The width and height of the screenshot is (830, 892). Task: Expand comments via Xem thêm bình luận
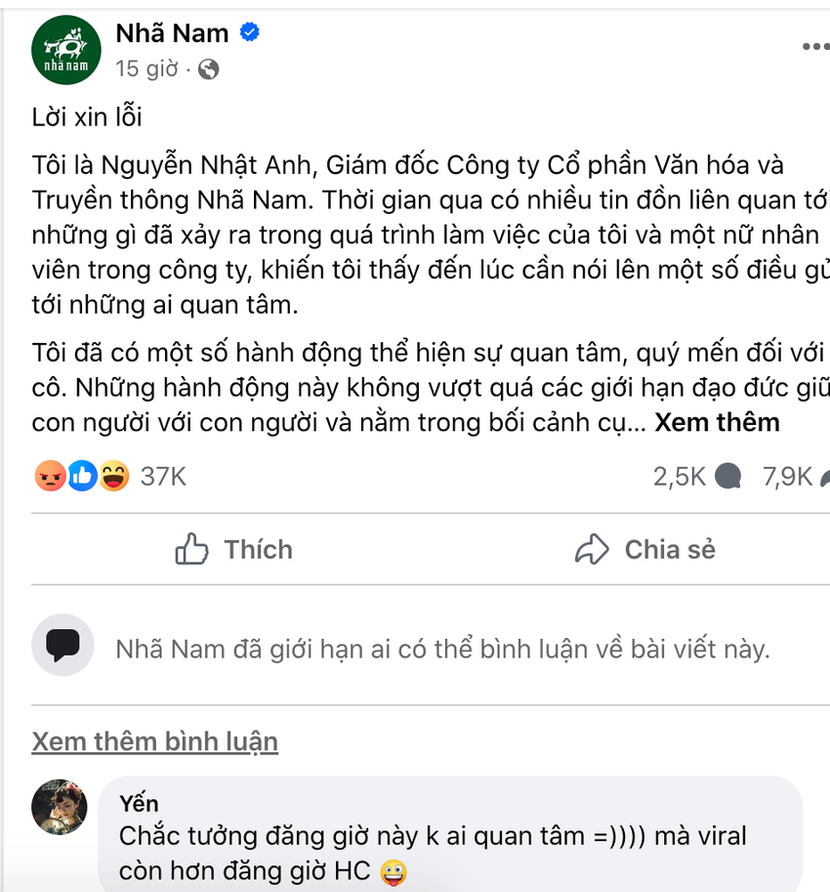pyautogui.click(x=153, y=741)
